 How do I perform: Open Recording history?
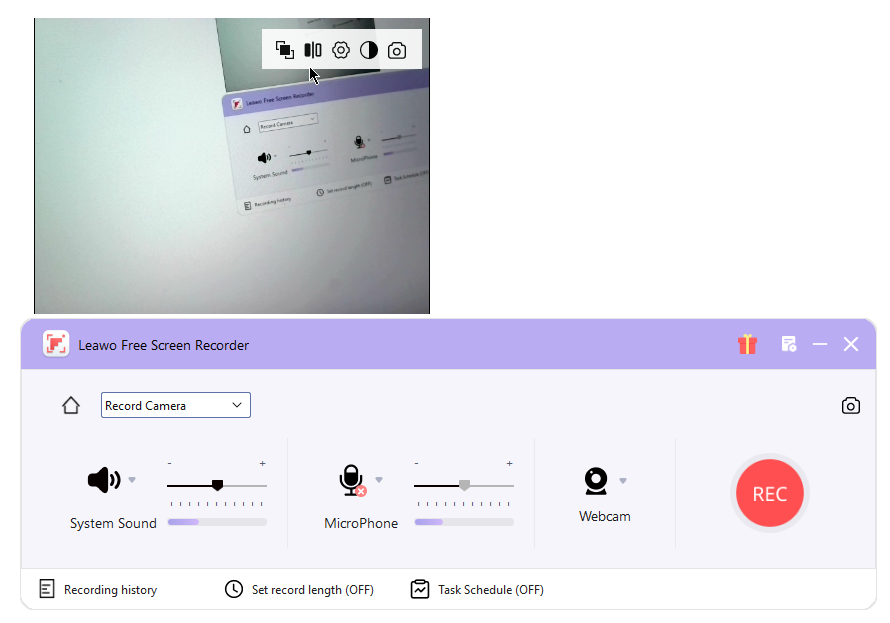98,590
